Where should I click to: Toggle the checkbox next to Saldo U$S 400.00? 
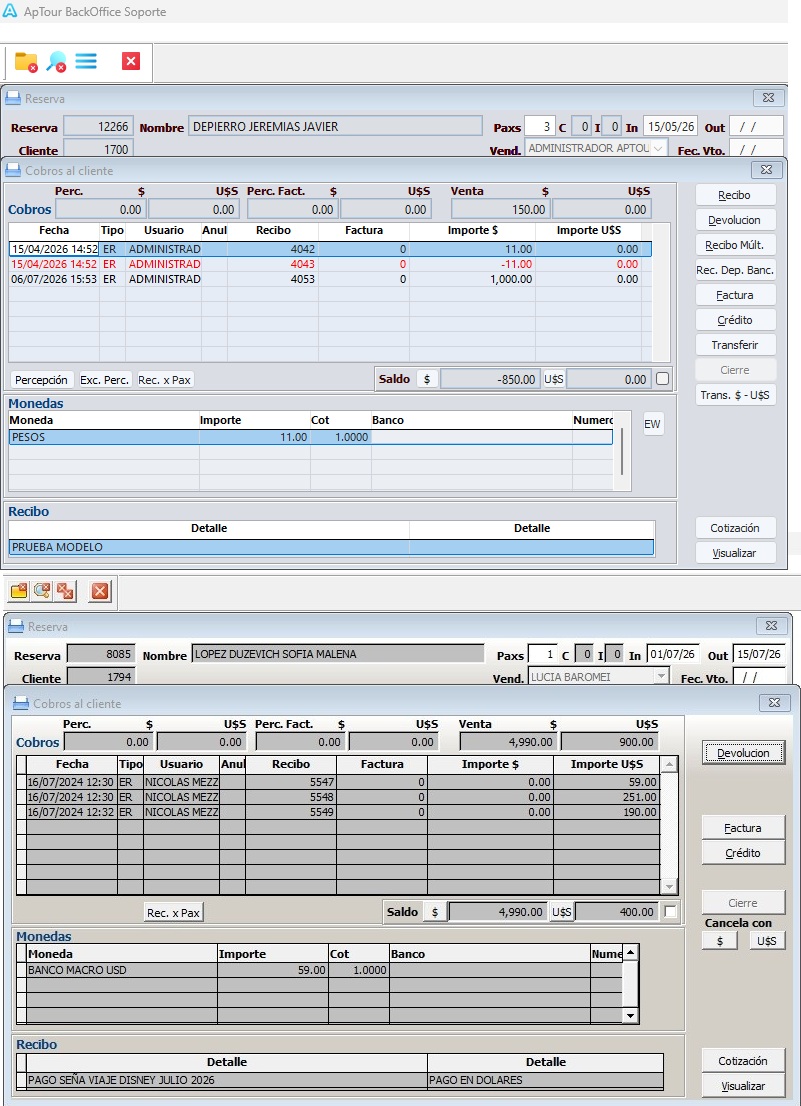pyautogui.click(x=671, y=911)
